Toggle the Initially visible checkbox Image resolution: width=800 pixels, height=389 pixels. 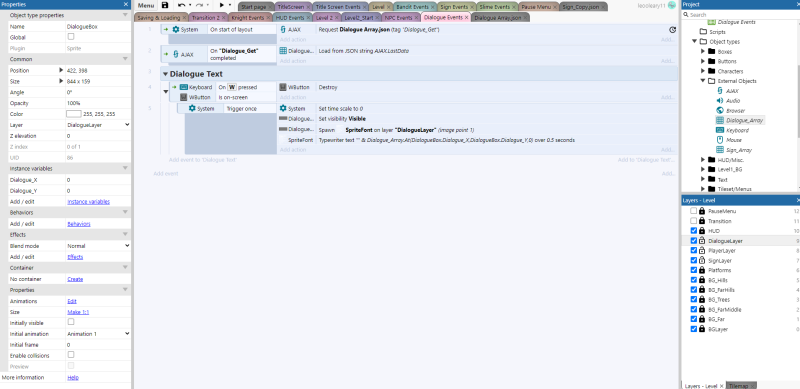(71, 322)
